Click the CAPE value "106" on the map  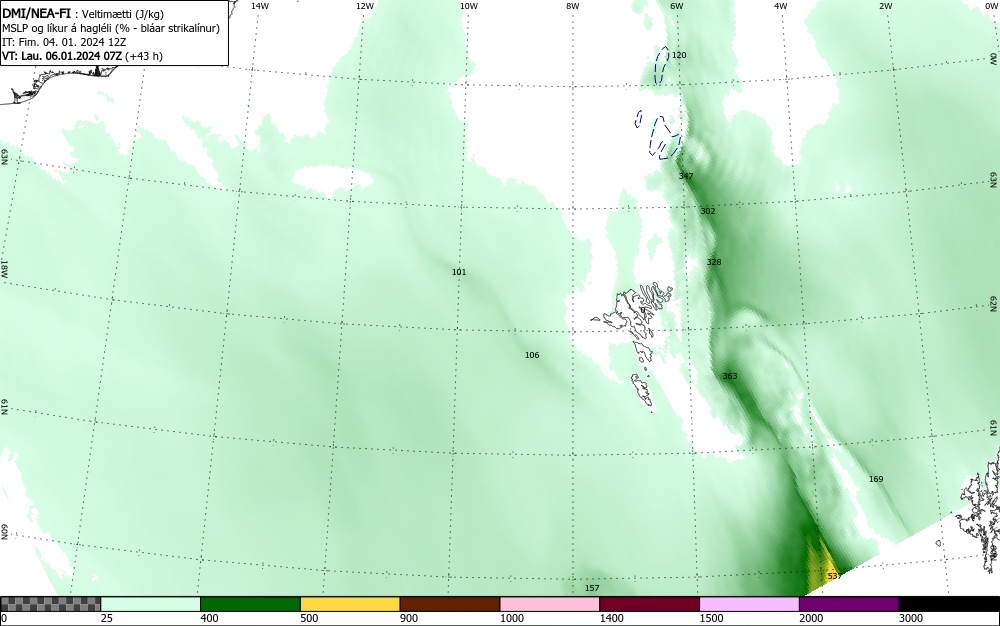tap(532, 355)
